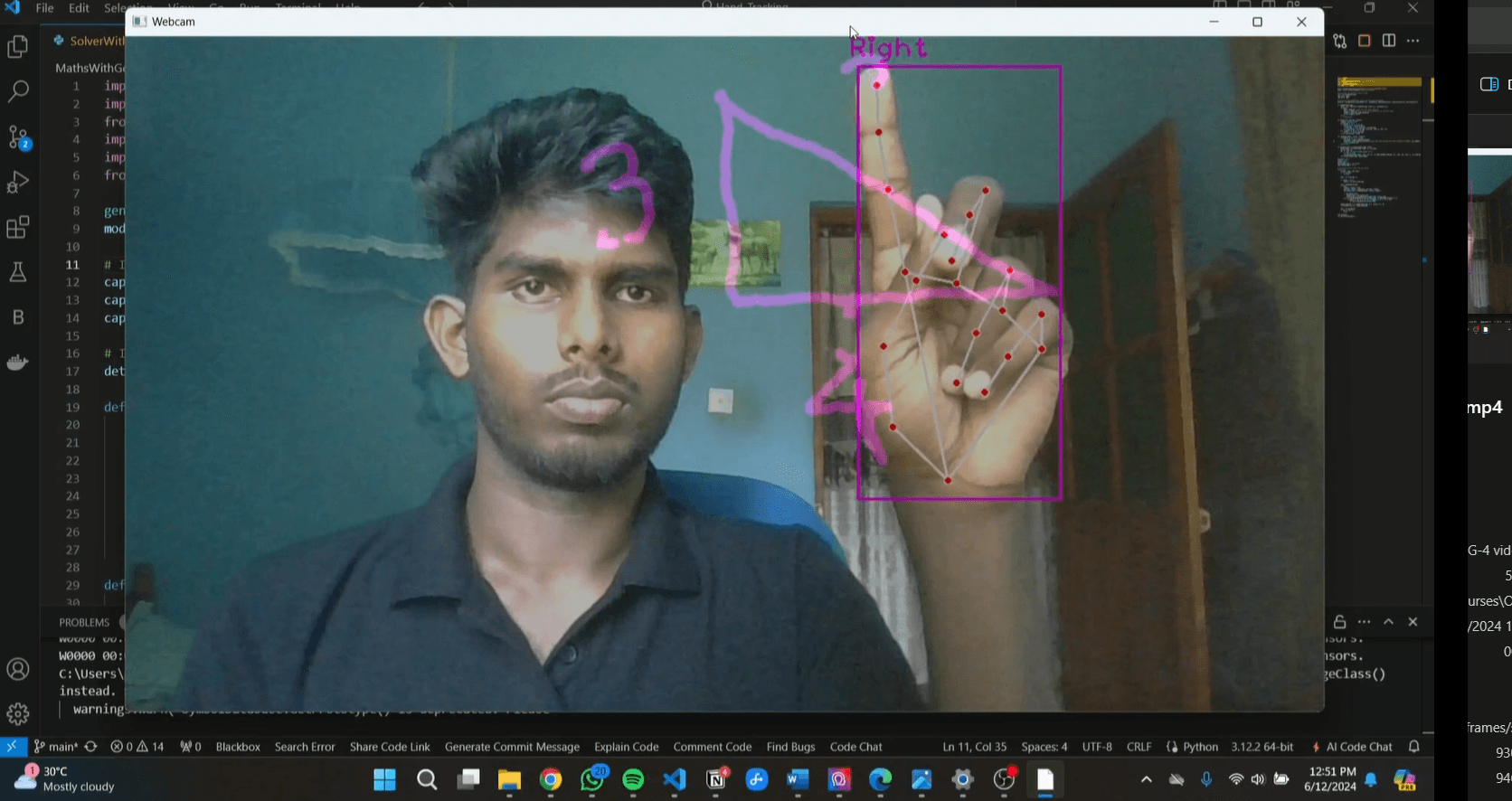The width and height of the screenshot is (1512, 801).
Task: Open Spotify from the taskbar
Action: tap(633, 779)
